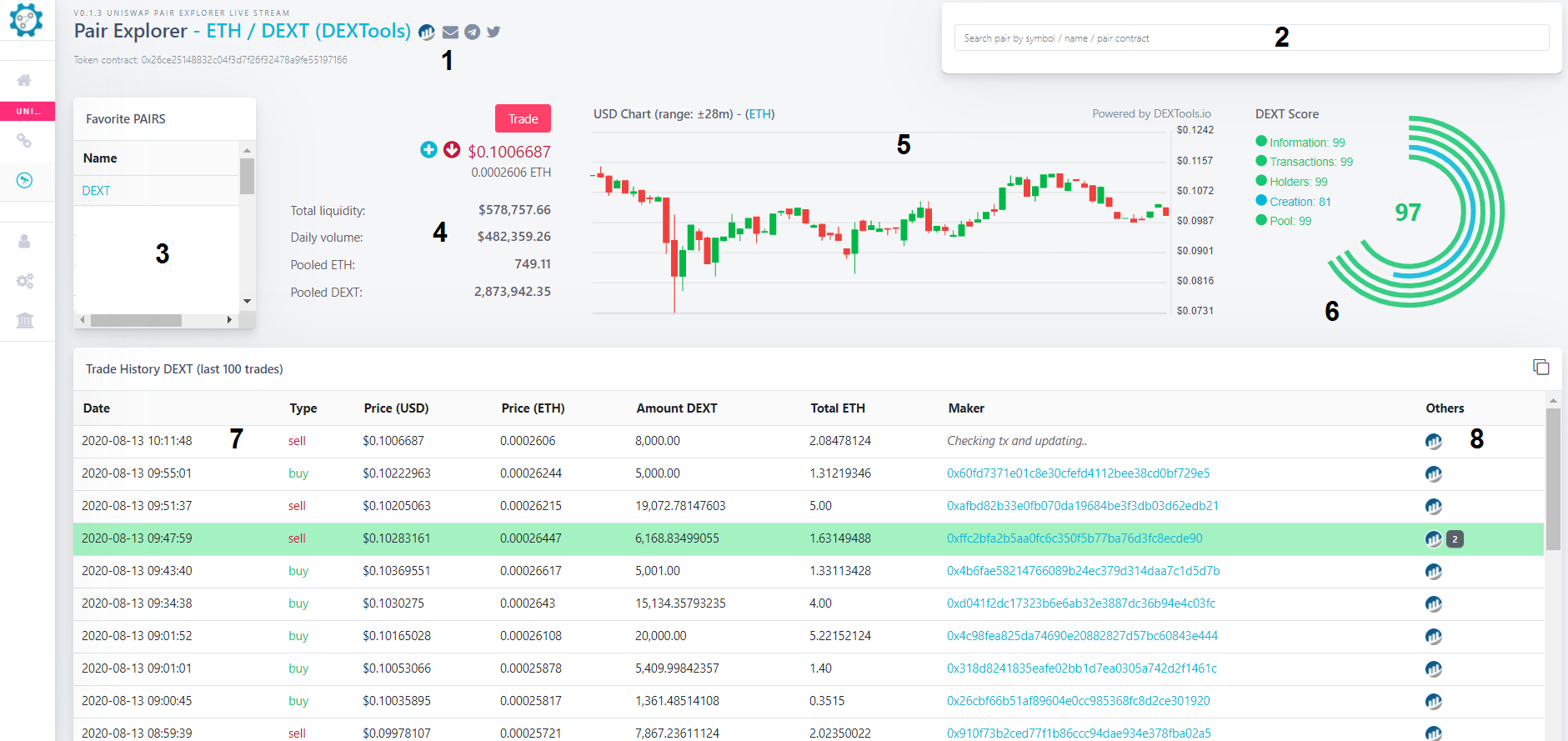Screen dimensions: 1568x741
Task: Click Others icon for 10:11:48 trade
Action: click(x=1434, y=441)
